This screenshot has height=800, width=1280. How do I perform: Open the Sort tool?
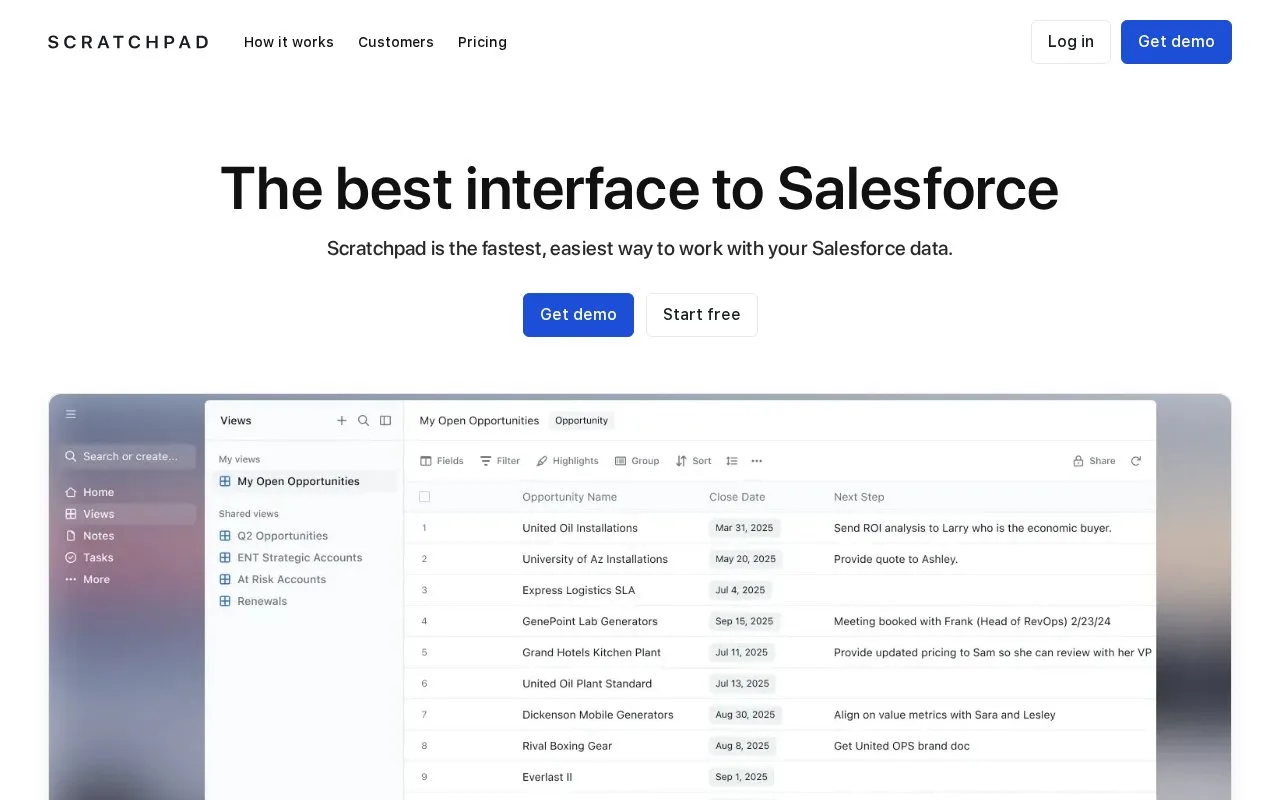[694, 461]
